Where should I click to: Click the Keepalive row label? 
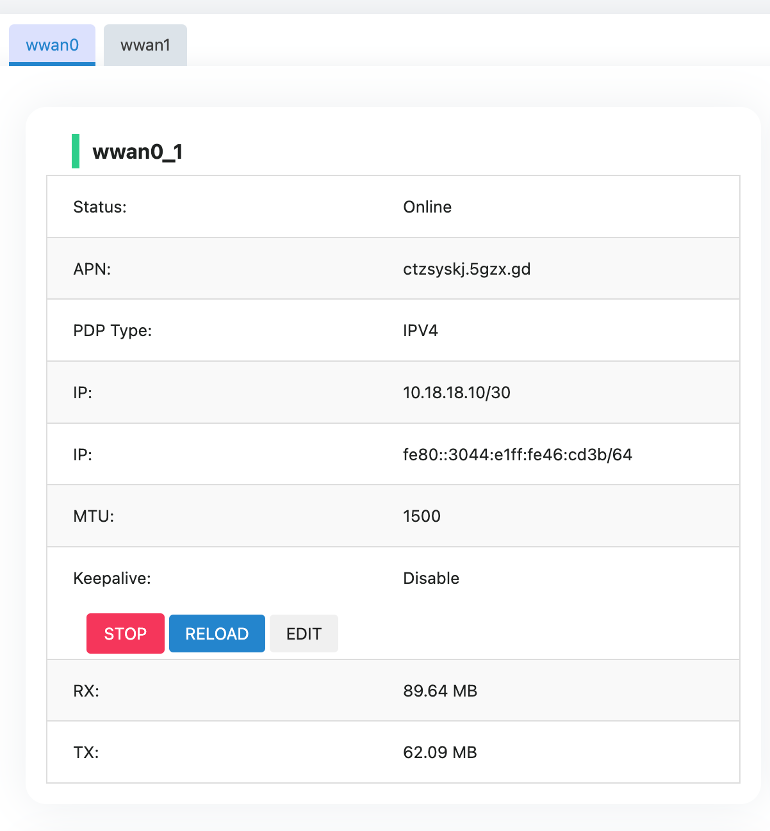click(105, 578)
